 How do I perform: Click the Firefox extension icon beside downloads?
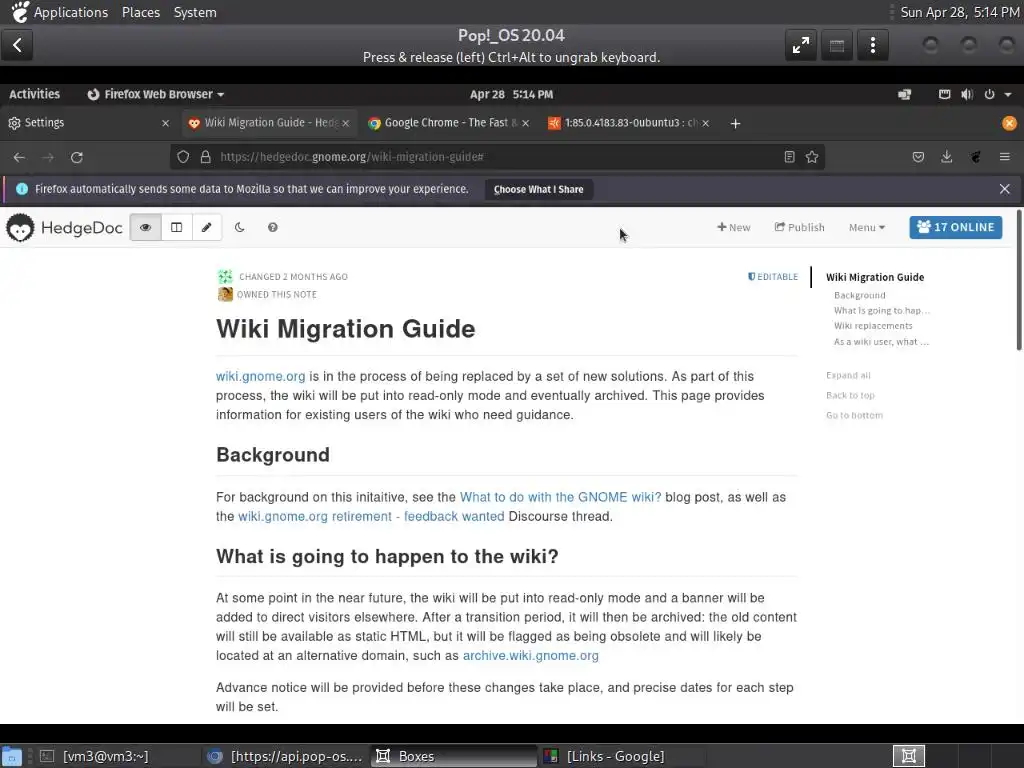pos(976,157)
